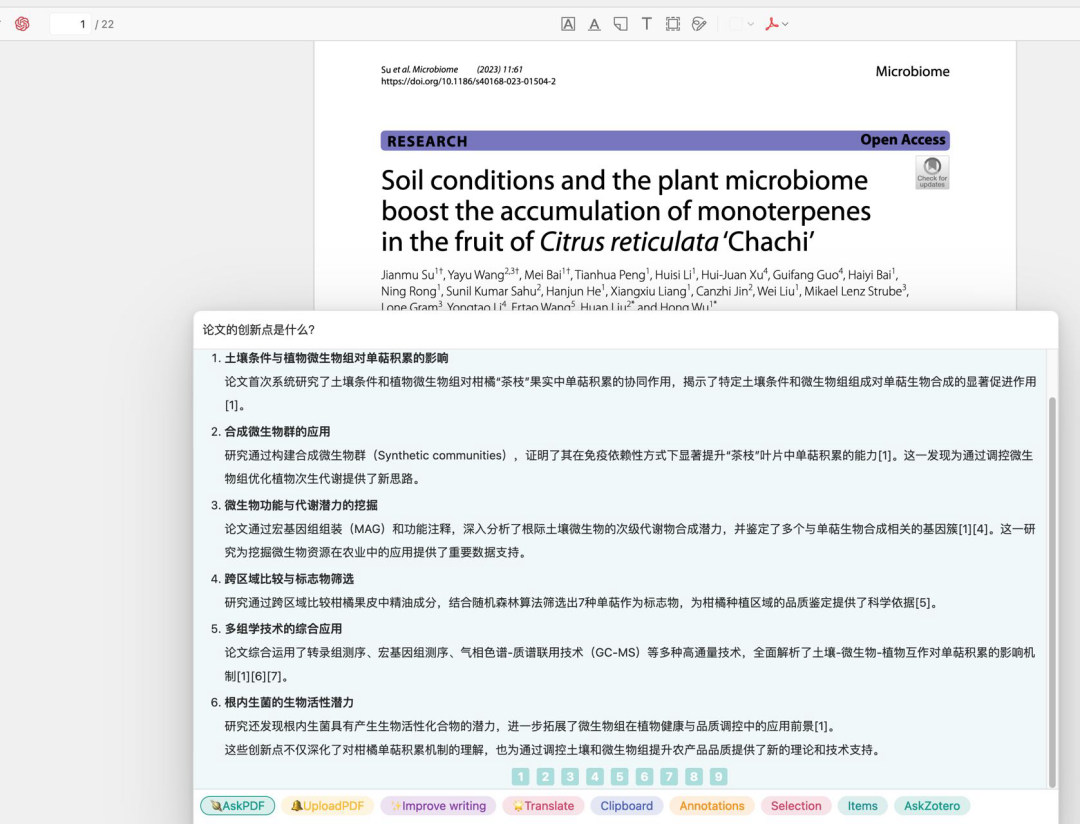Open reference number 4 badge
The height and width of the screenshot is (824, 1080).
pos(595,776)
